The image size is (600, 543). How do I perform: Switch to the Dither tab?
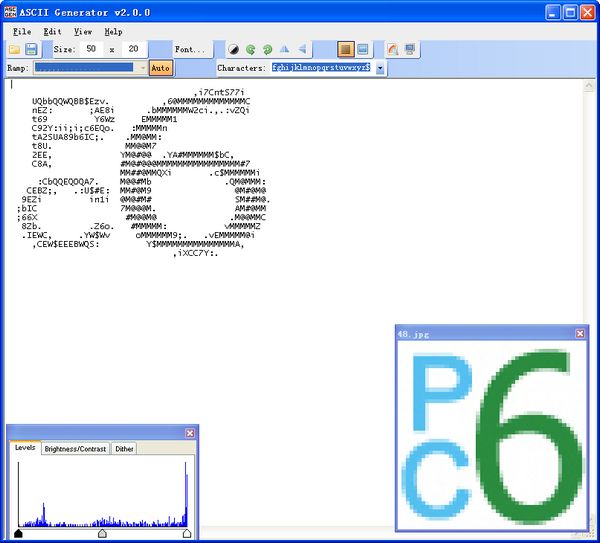coord(124,448)
